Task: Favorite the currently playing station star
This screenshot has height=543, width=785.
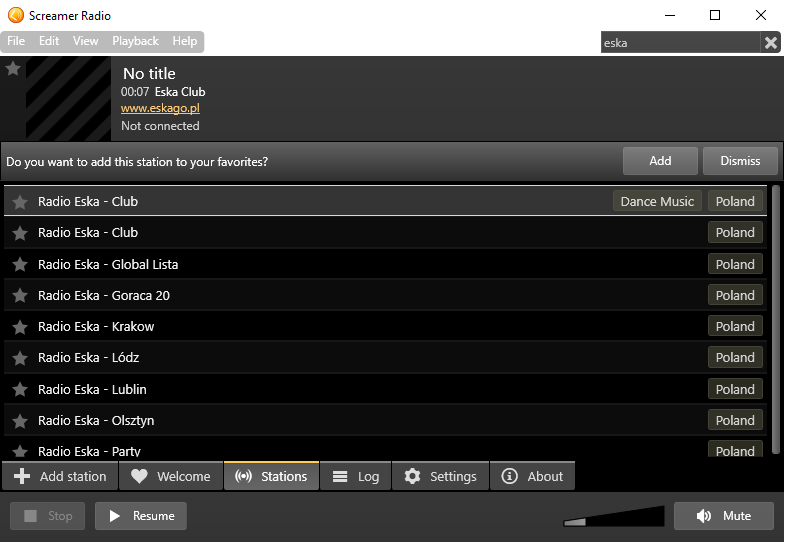Action: coord(13,69)
